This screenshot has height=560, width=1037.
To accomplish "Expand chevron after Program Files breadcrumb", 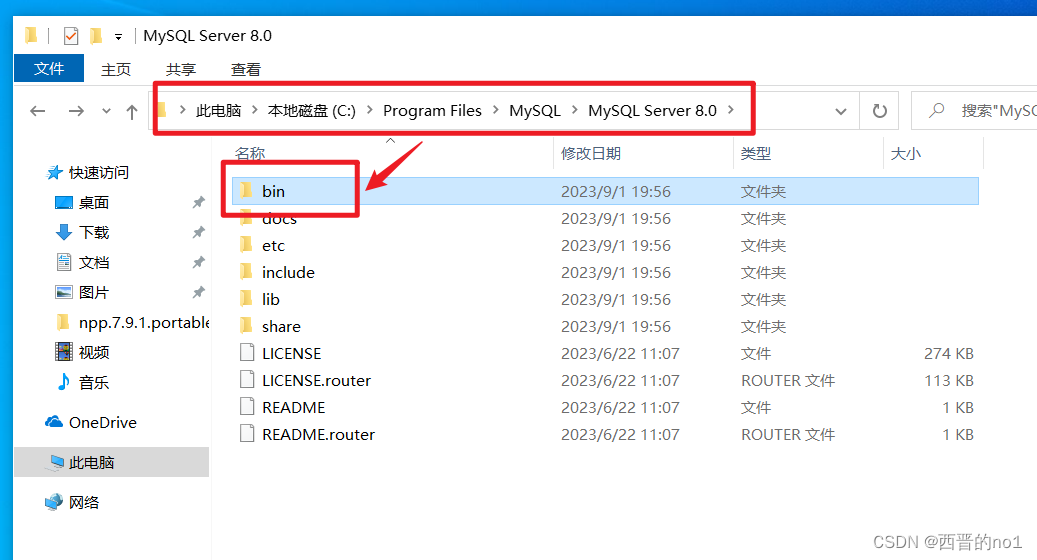I will [x=495, y=110].
